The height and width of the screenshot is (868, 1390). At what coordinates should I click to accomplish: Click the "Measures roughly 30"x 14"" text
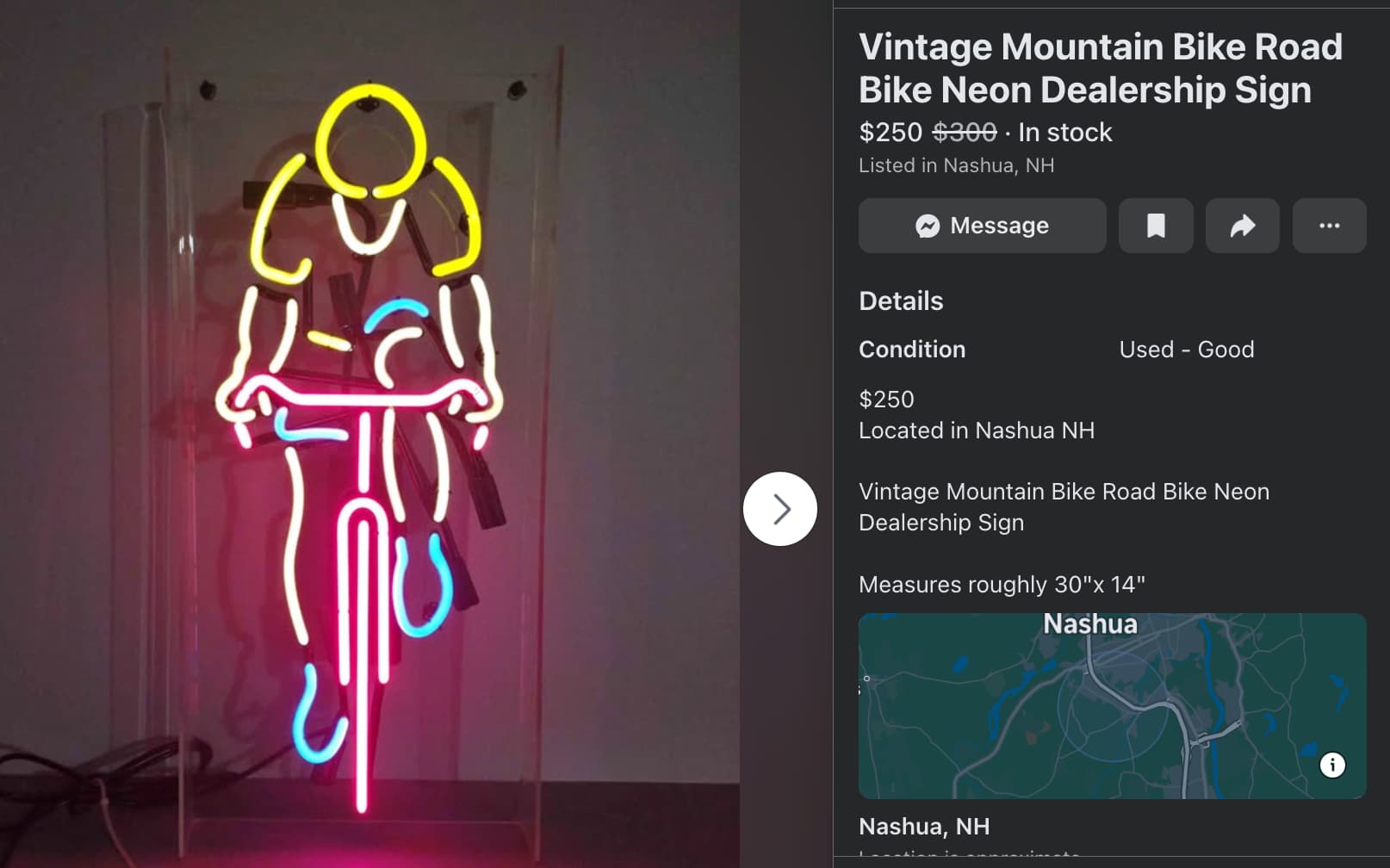click(x=1002, y=585)
